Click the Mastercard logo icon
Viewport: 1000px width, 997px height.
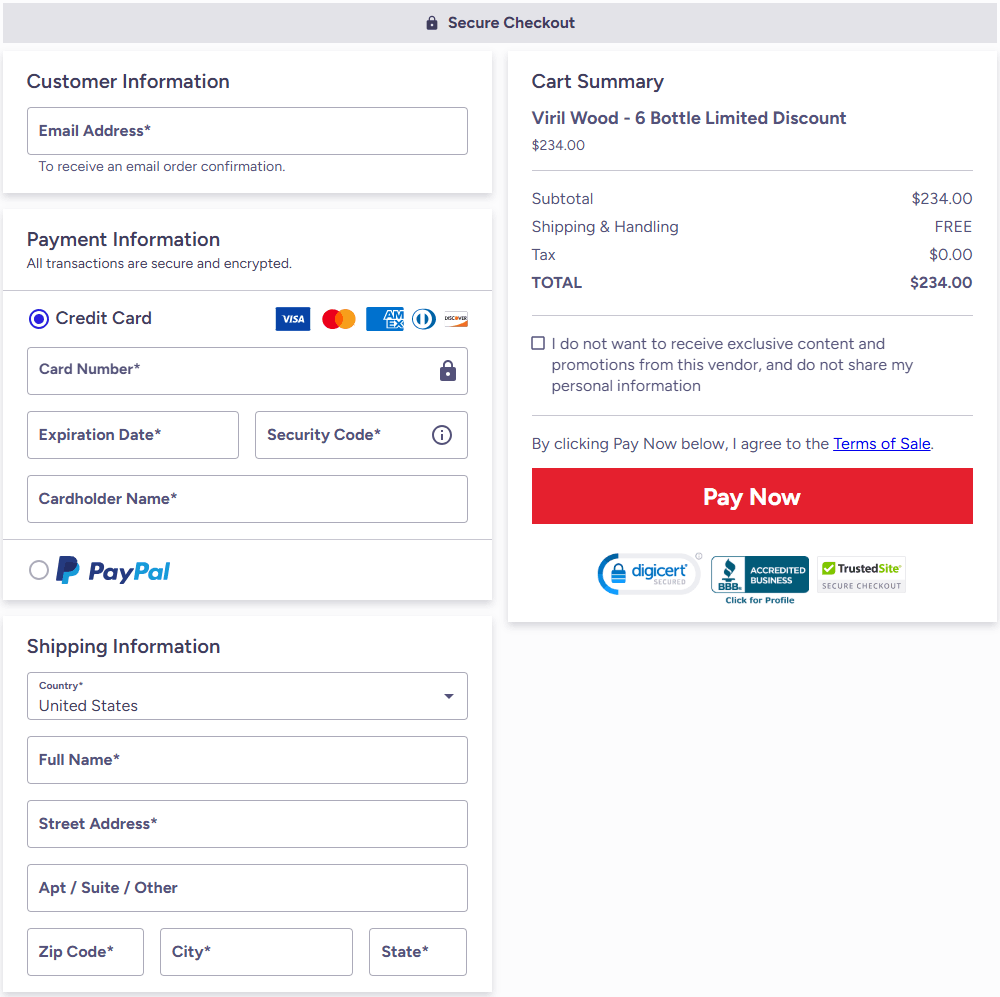coord(339,319)
